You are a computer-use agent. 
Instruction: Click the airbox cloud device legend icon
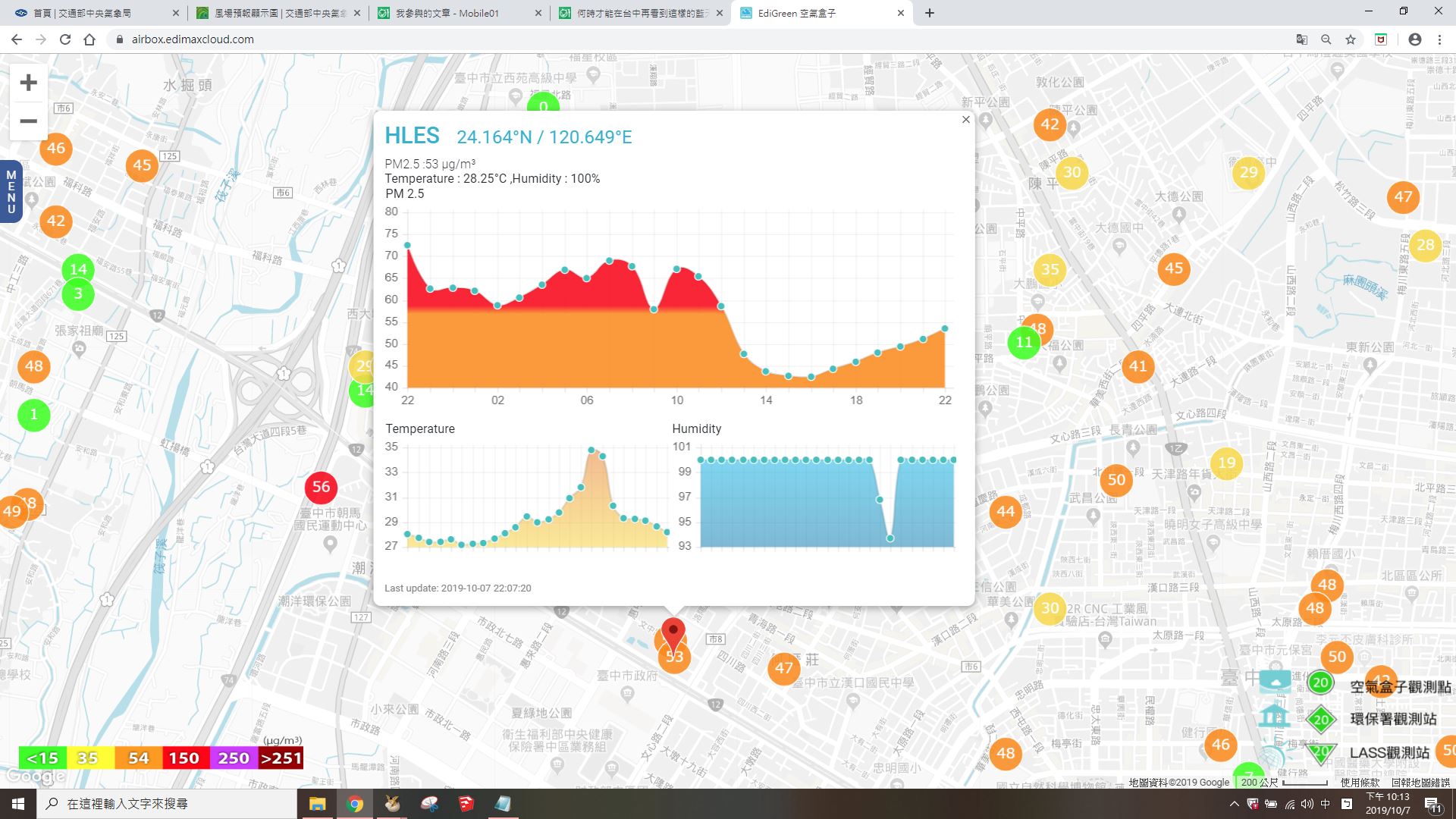pos(1275,682)
